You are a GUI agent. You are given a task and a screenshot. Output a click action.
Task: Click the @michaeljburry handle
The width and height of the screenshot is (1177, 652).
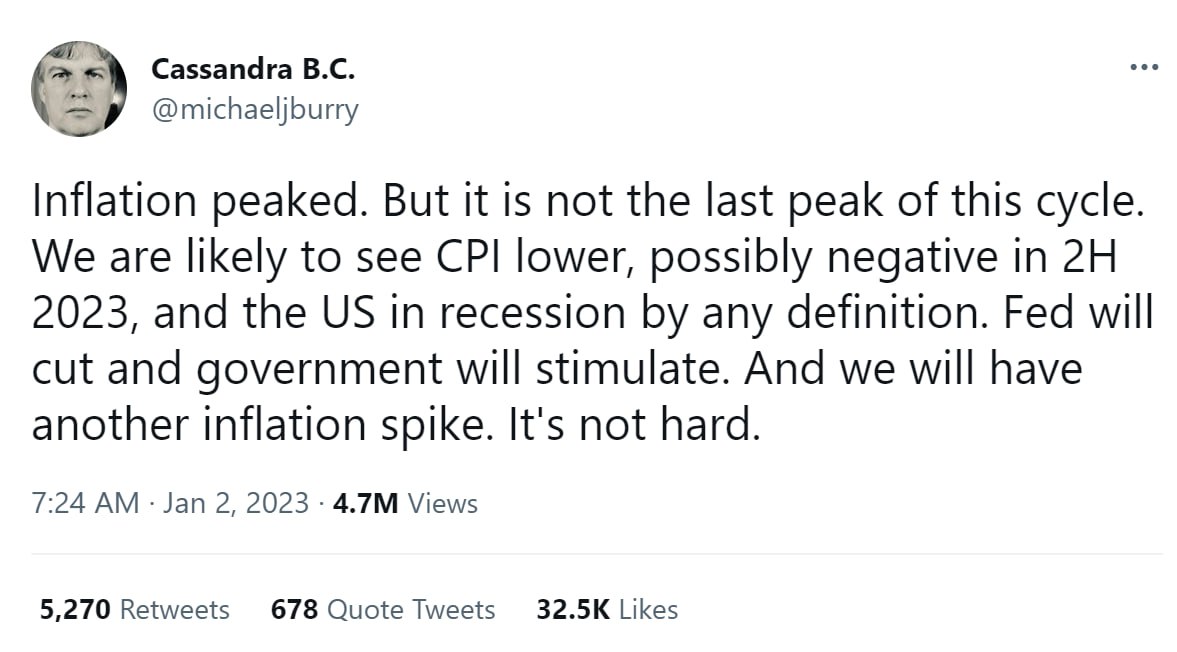(254, 109)
